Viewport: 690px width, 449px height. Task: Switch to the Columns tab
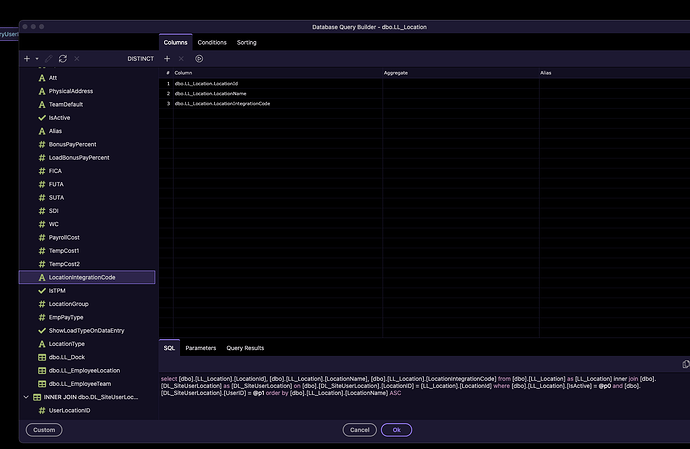pyautogui.click(x=176, y=42)
